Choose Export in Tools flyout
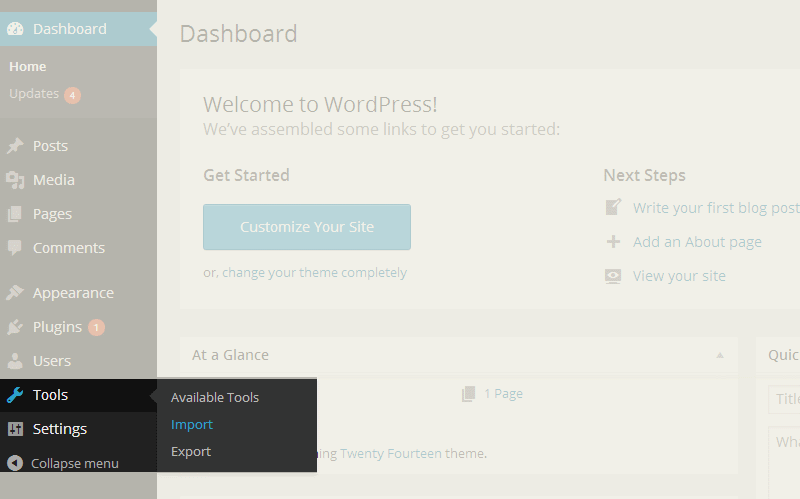This screenshot has height=499, width=800. [x=191, y=452]
